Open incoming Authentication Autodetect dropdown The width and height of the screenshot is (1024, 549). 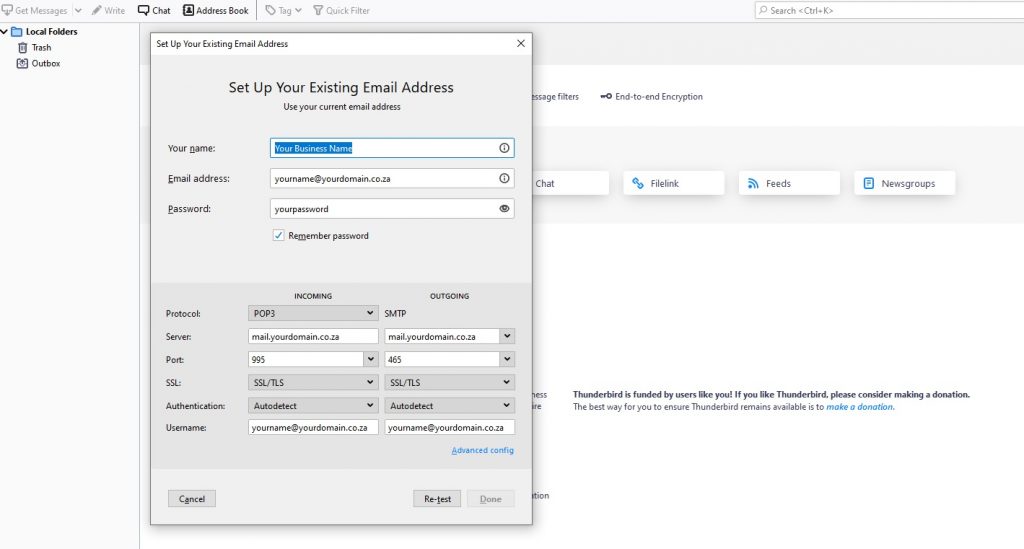tap(313, 405)
